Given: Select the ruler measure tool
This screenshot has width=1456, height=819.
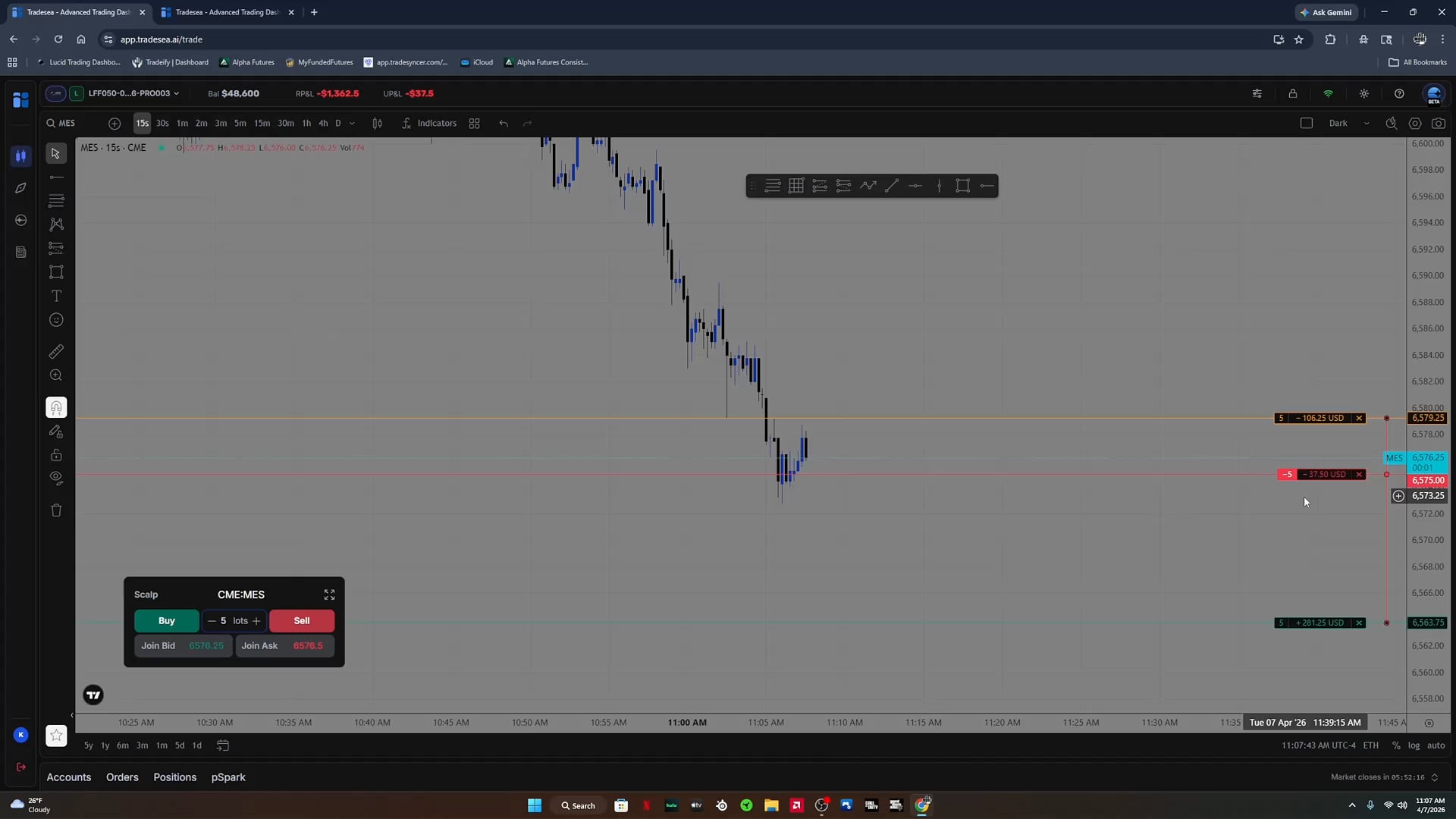Looking at the screenshot, I should point(56,351).
